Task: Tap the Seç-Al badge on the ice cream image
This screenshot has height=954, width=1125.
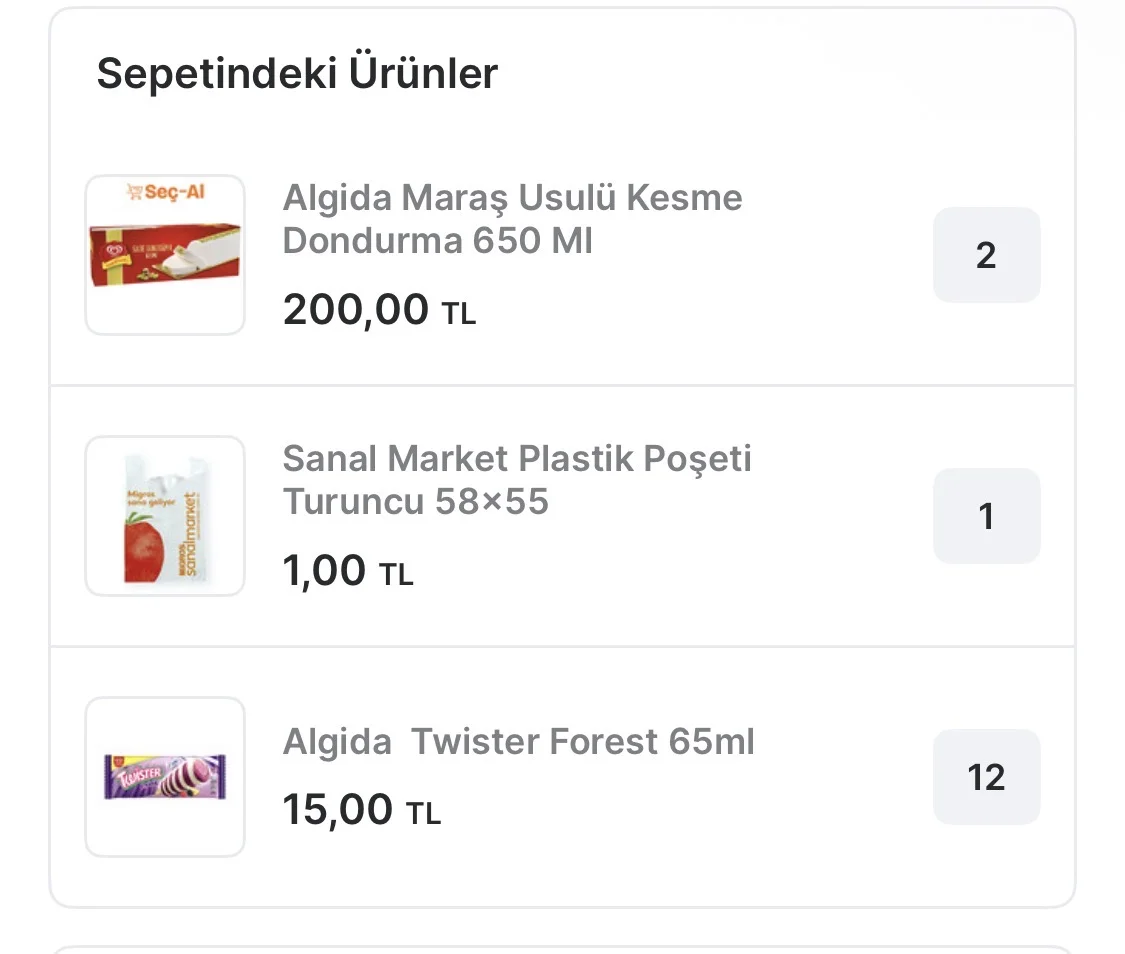Action: tap(174, 192)
